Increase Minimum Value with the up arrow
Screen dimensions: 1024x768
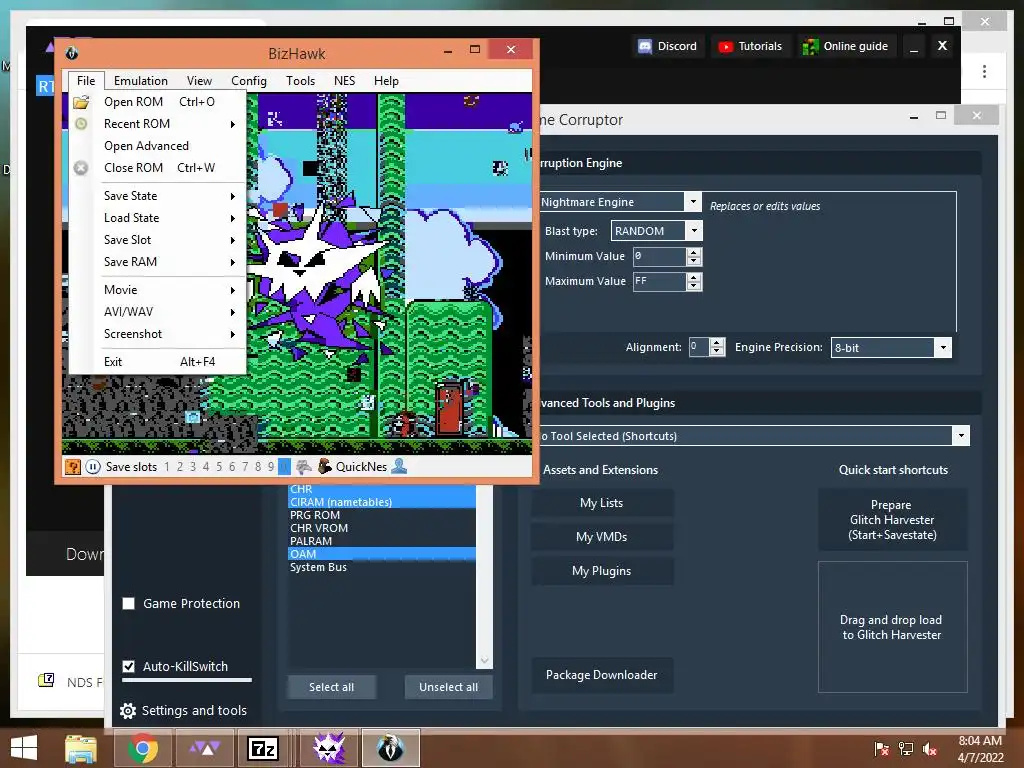(694, 251)
